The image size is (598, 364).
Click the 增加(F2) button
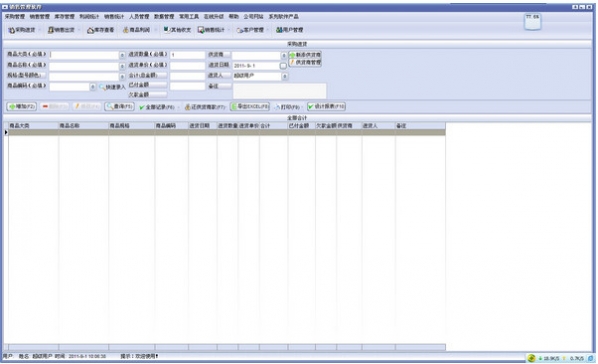[22, 106]
